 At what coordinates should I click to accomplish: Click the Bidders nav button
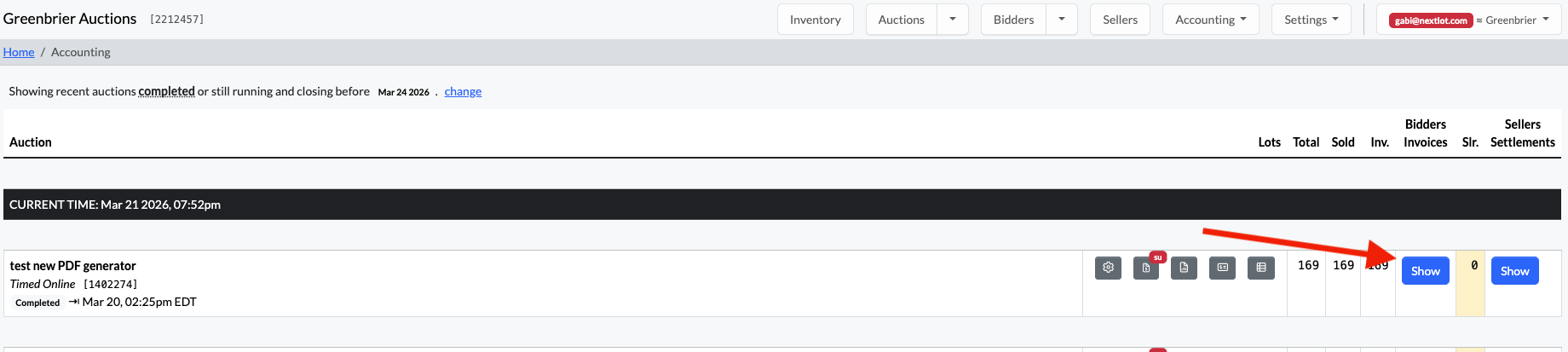(1014, 20)
